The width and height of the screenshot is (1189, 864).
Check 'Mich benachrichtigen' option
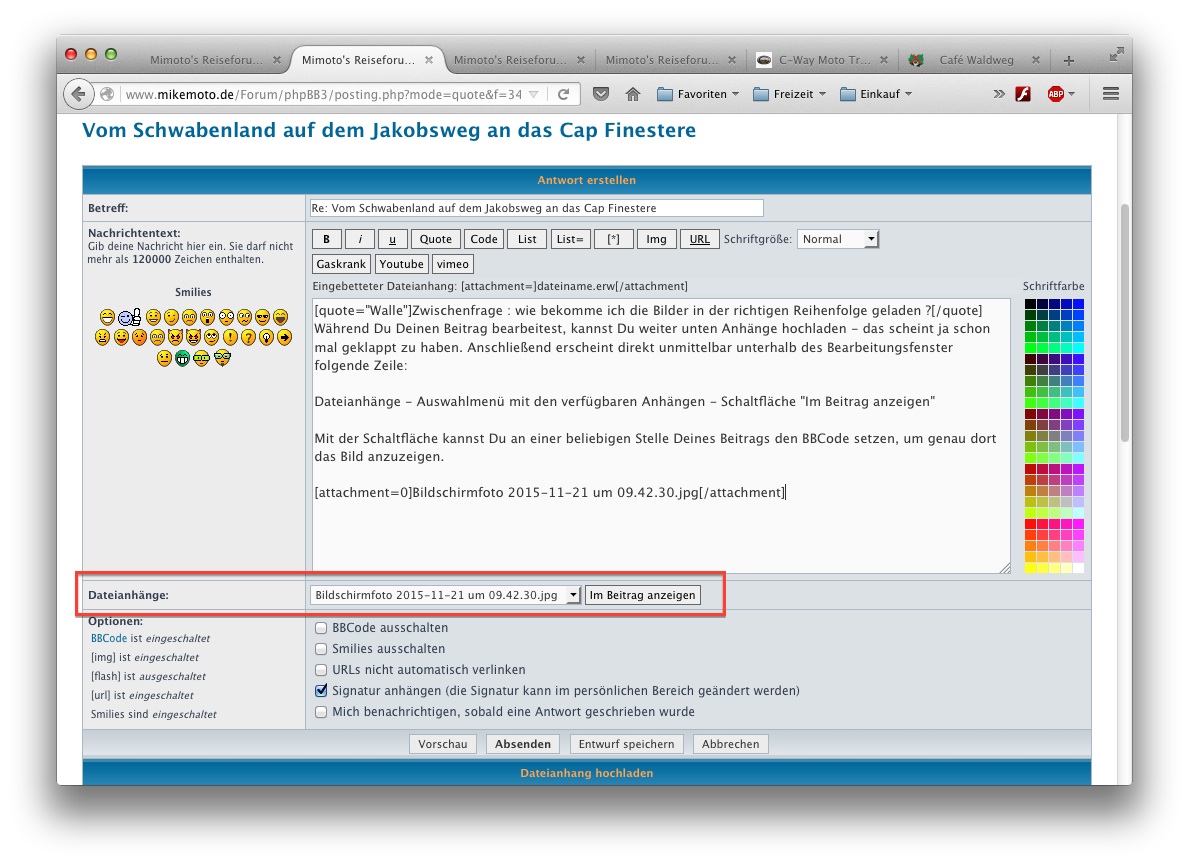coord(321,712)
